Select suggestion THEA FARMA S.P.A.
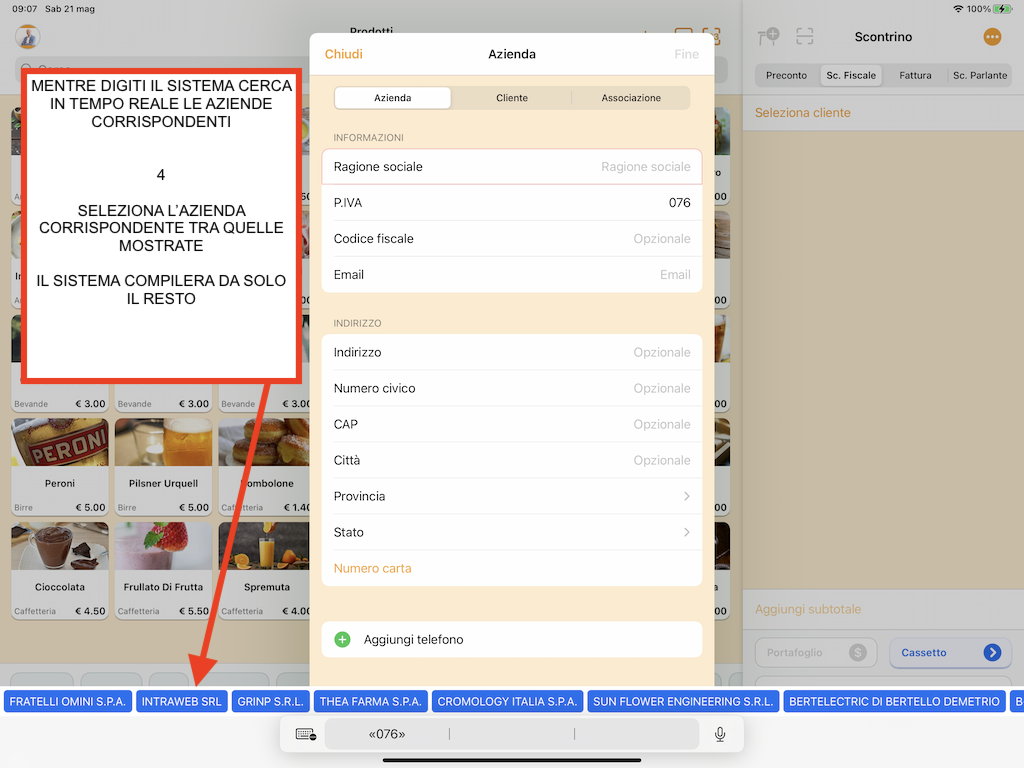 tap(370, 701)
